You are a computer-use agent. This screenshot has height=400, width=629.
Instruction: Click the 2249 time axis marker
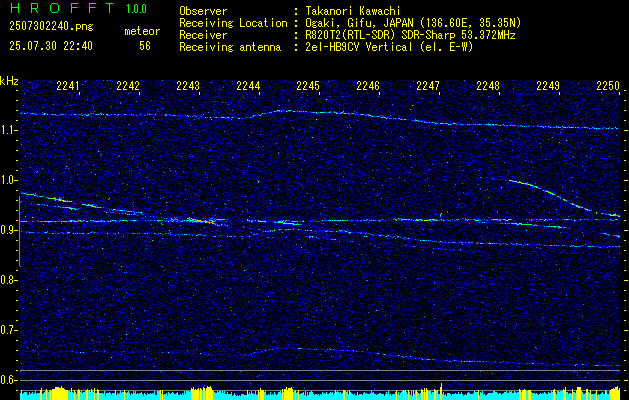click(548, 86)
